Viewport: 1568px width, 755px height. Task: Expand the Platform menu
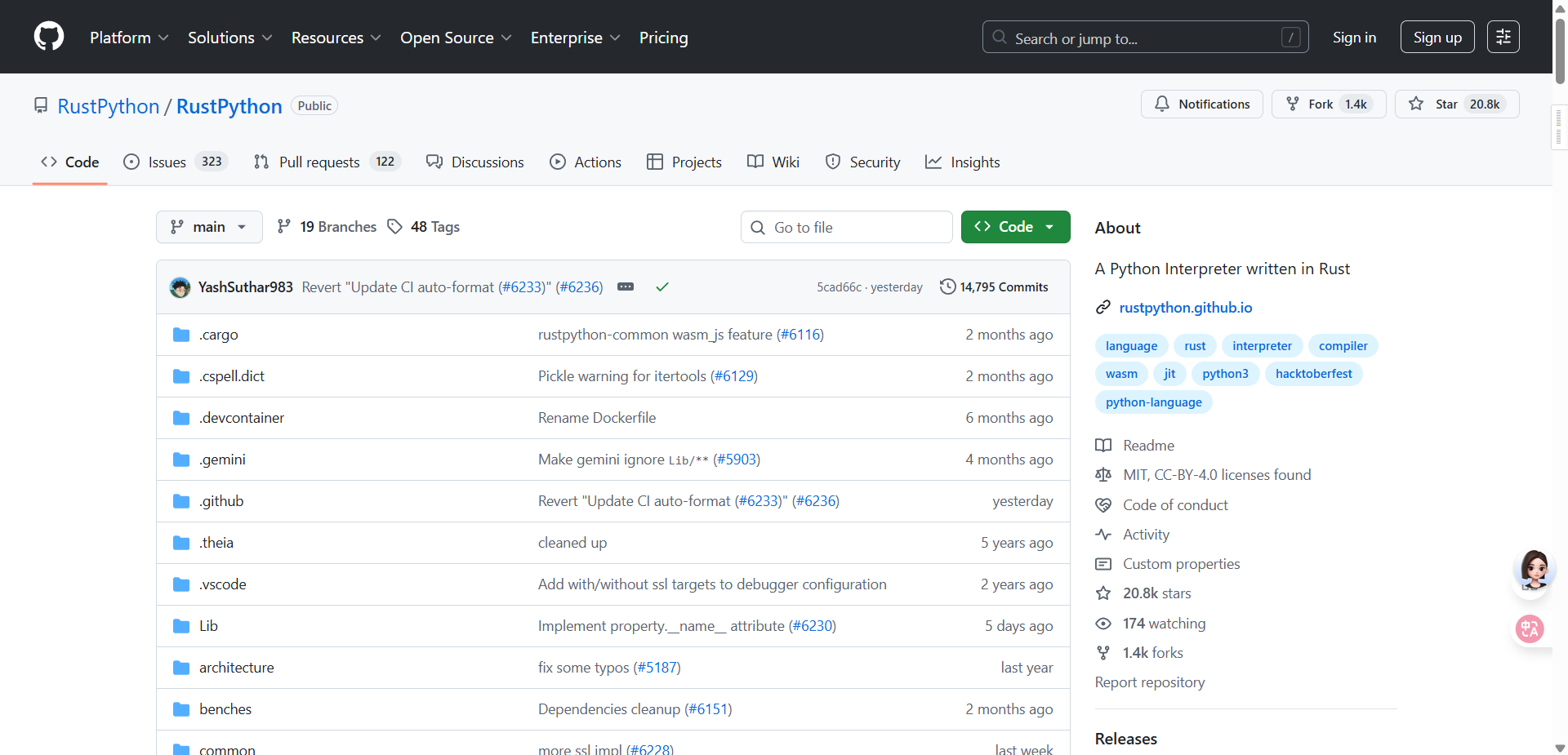129,38
